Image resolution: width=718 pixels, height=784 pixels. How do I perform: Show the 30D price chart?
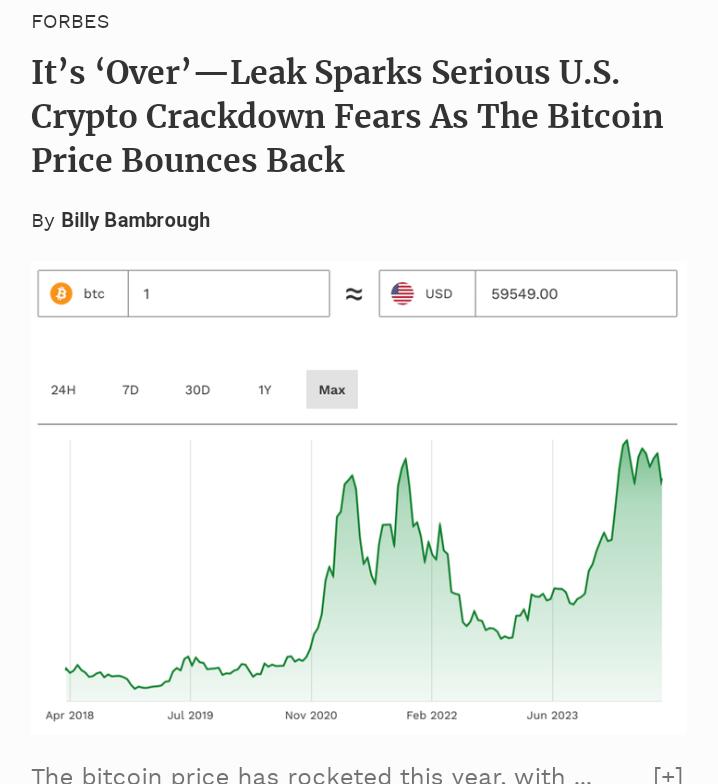click(197, 390)
